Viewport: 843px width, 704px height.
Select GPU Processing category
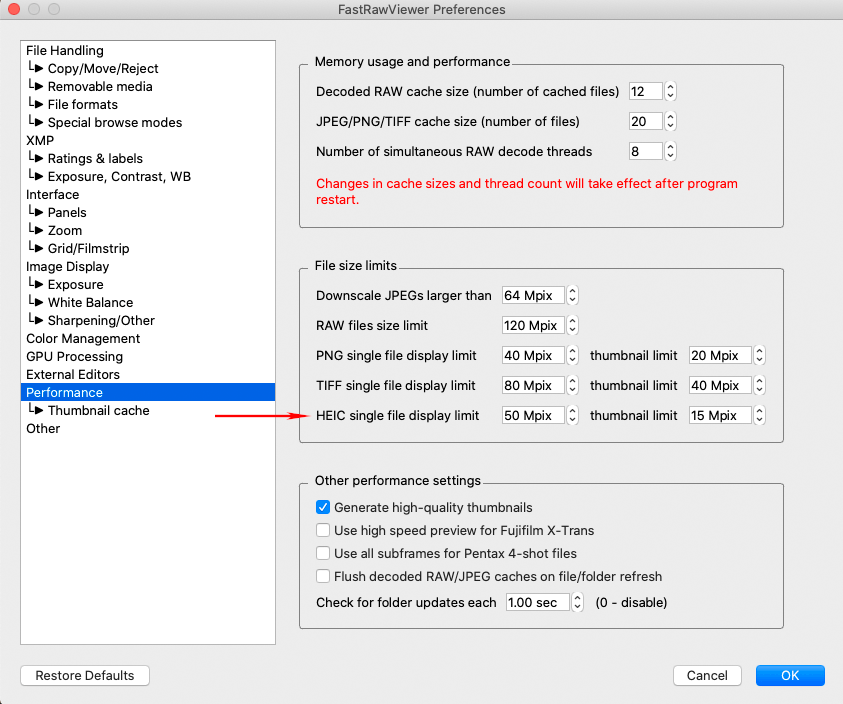pos(74,357)
